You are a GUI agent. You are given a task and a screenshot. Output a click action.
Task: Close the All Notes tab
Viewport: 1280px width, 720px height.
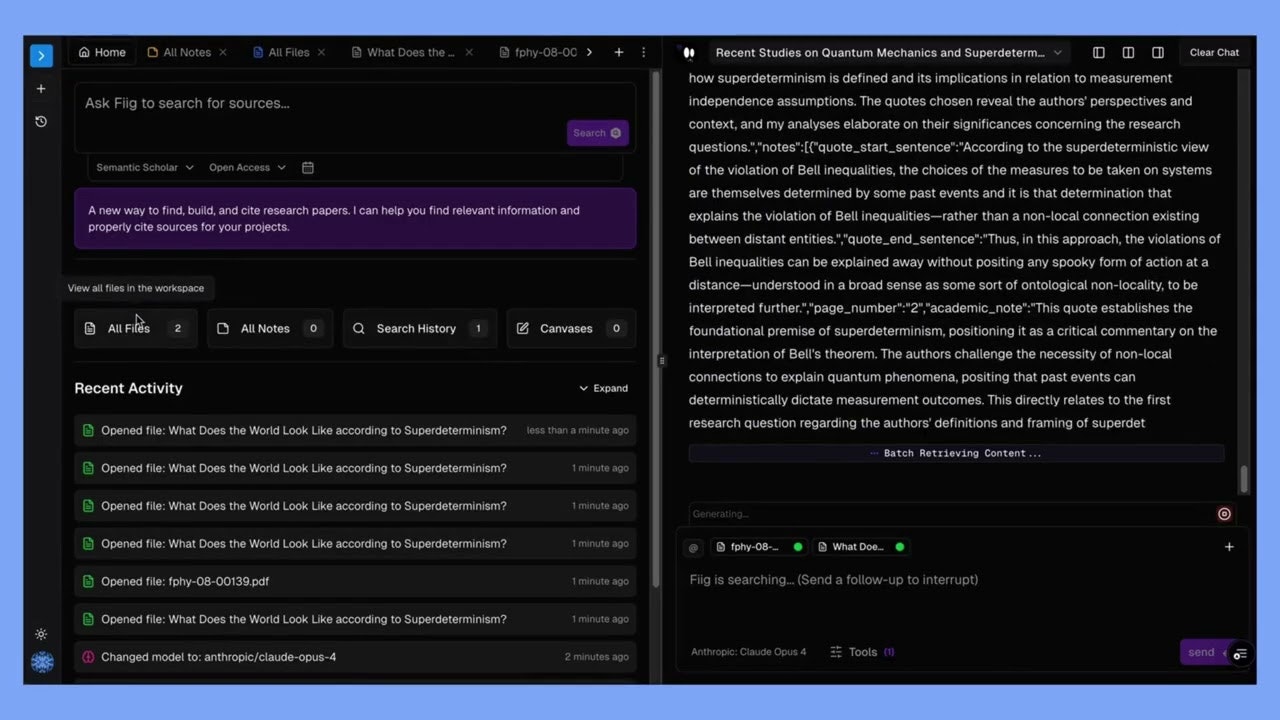pyautogui.click(x=223, y=52)
